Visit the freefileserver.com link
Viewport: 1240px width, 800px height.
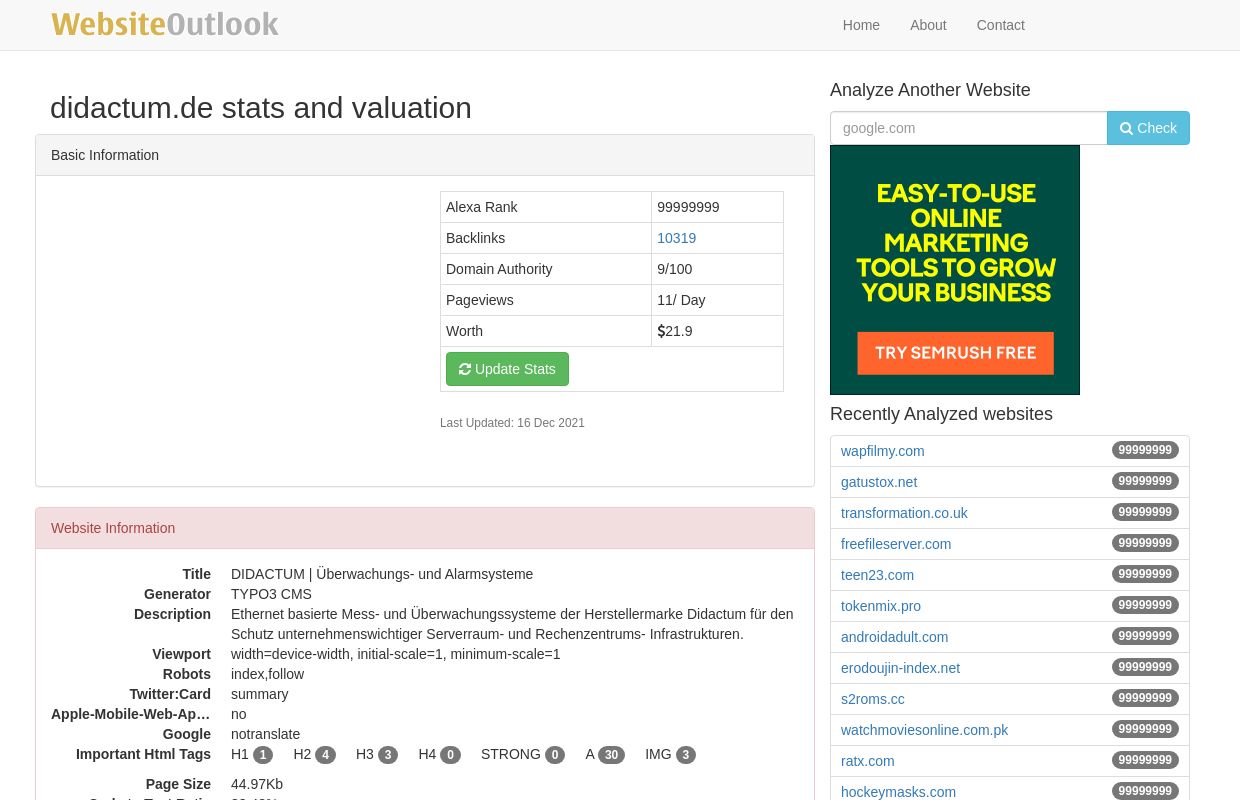pyautogui.click(x=896, y=544)
